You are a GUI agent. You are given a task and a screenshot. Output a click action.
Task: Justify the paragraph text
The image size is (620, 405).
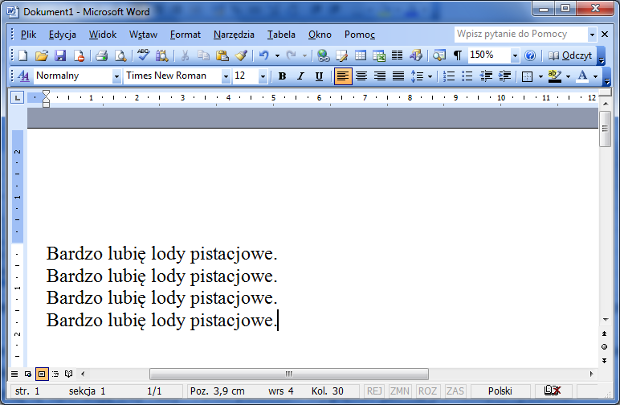click(398, 76)
